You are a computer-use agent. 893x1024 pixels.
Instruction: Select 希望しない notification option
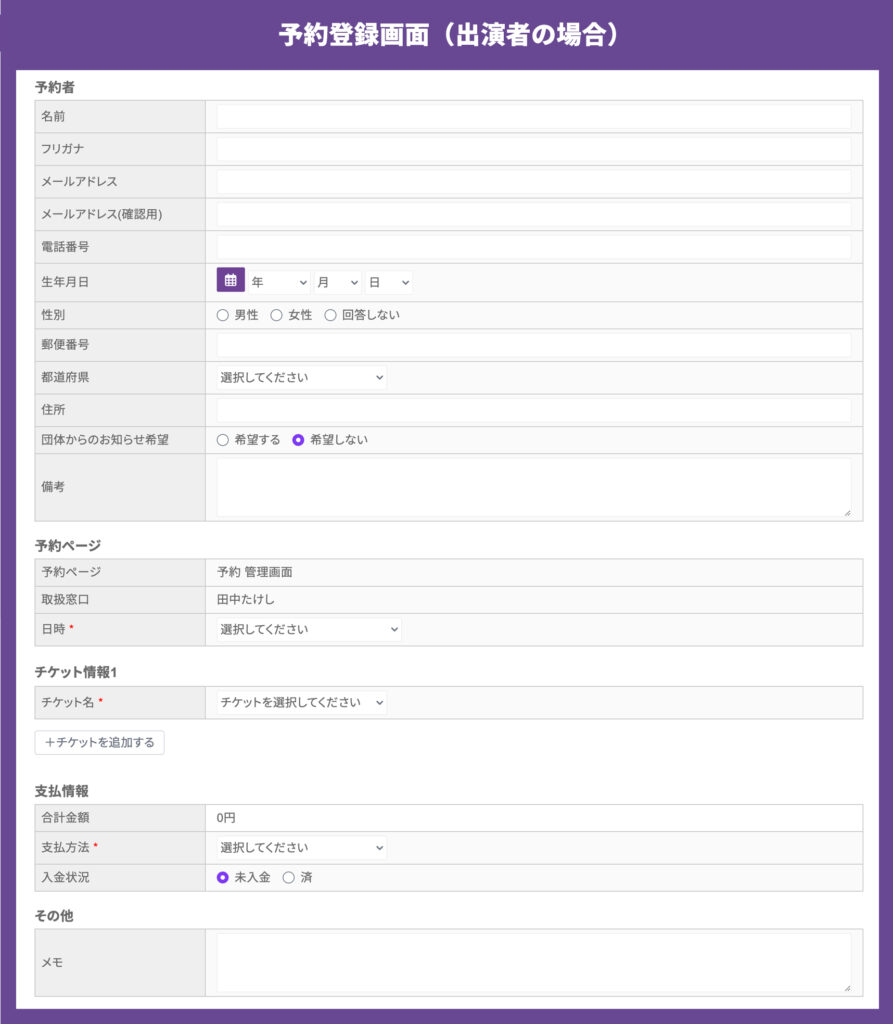coord(299,440)
